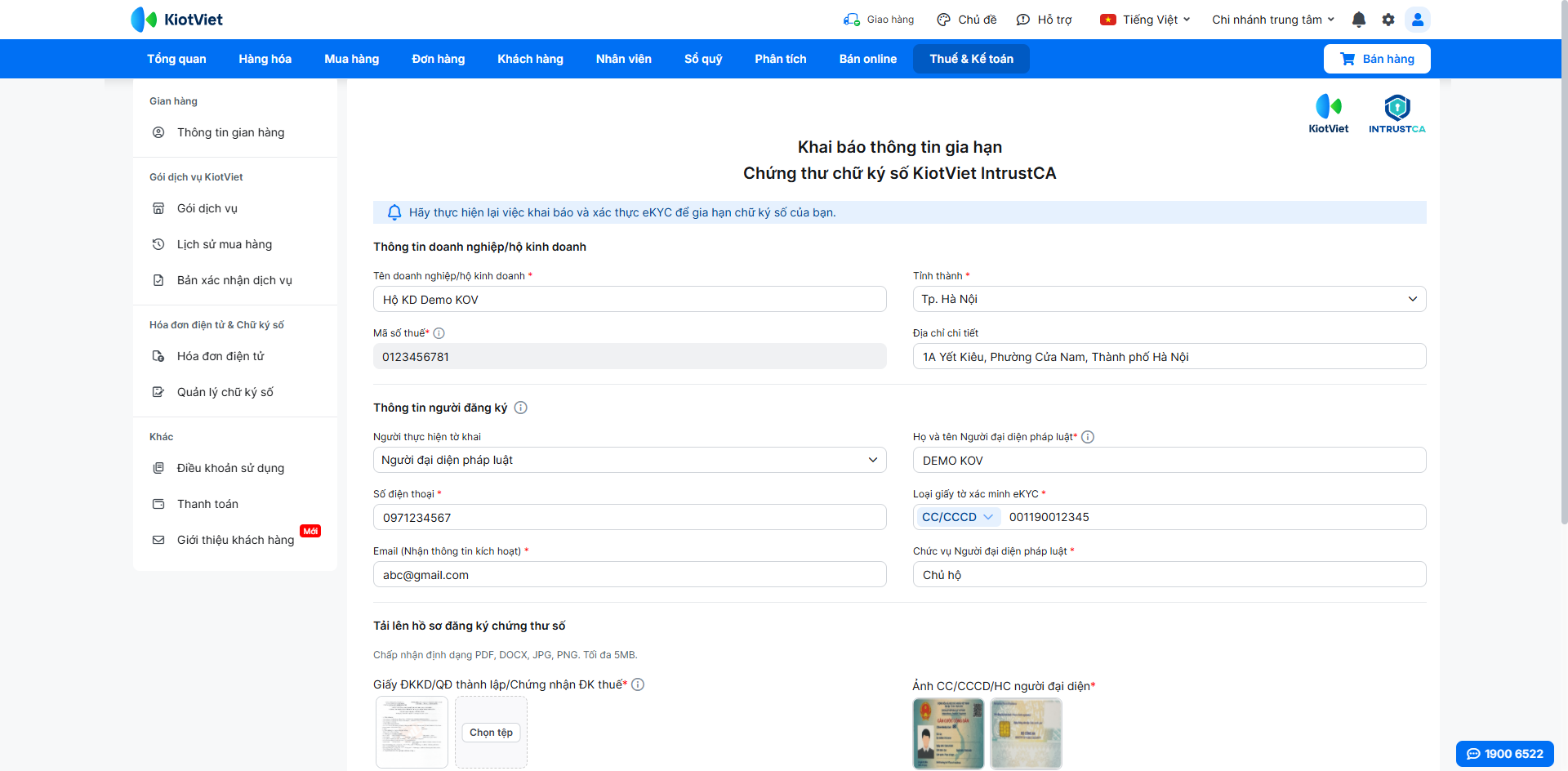Open the Thanh toán link
The height and width of the screenshot is (771, 1568).
(208, 504)
